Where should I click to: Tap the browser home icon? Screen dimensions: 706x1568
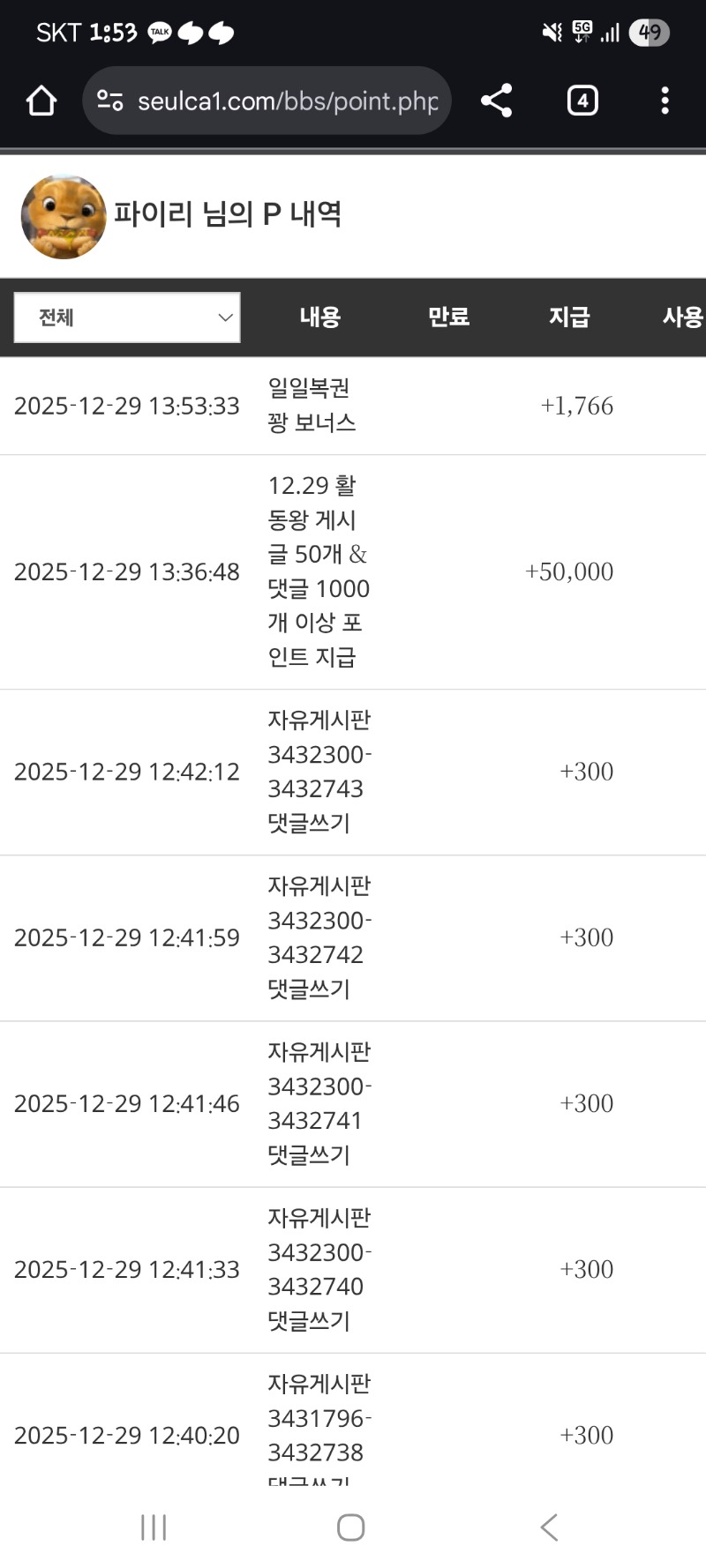[41, 101]
